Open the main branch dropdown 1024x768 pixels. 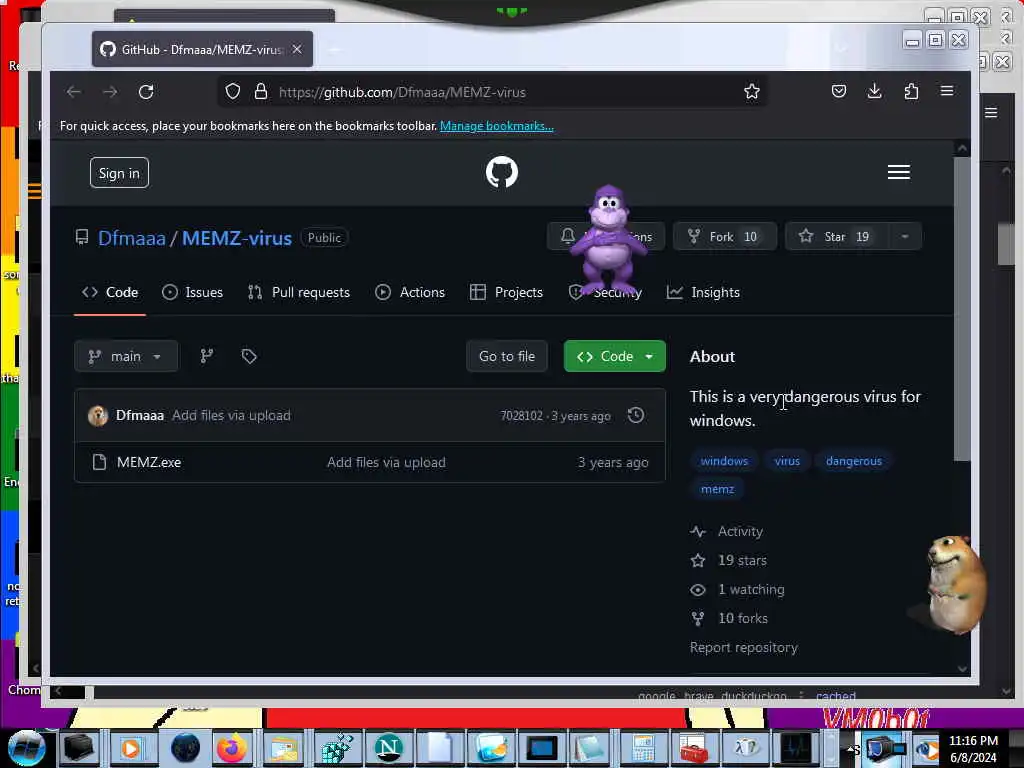126,356
